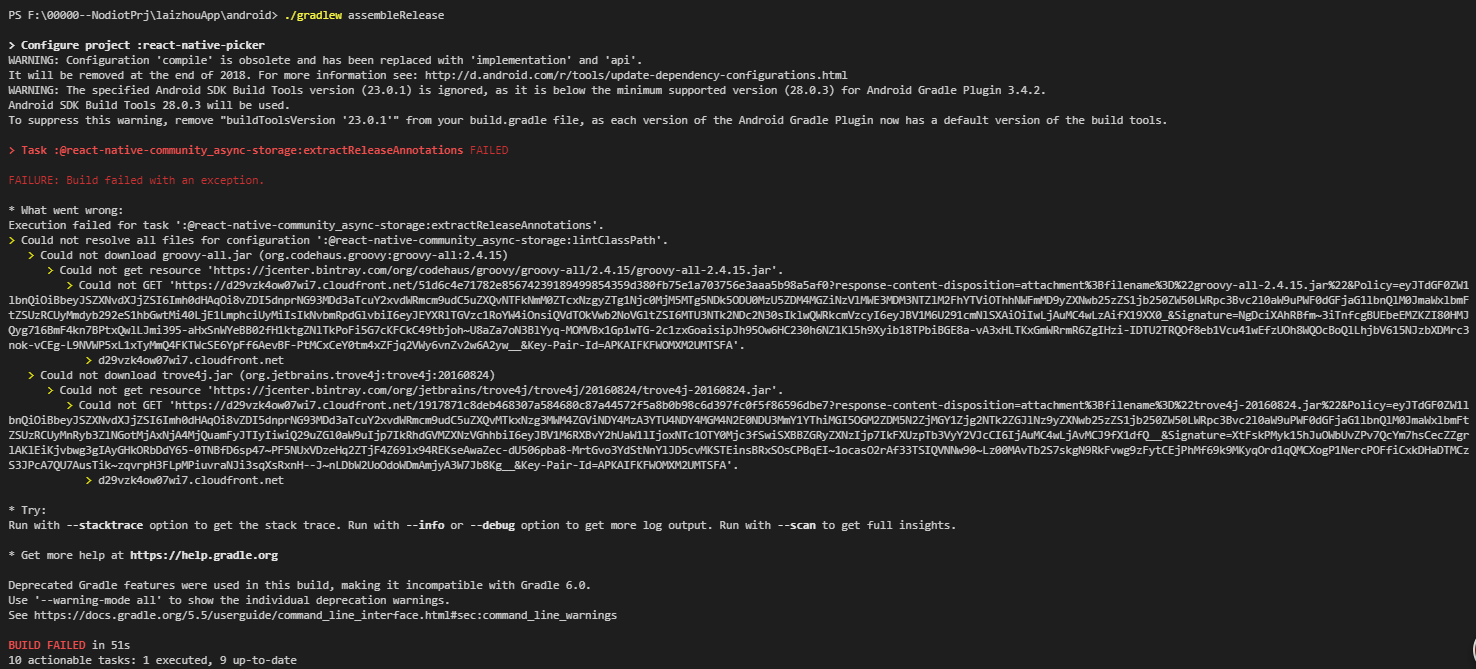Open the jcenter trove4j-20160824.jar URL

click(497, 390)
